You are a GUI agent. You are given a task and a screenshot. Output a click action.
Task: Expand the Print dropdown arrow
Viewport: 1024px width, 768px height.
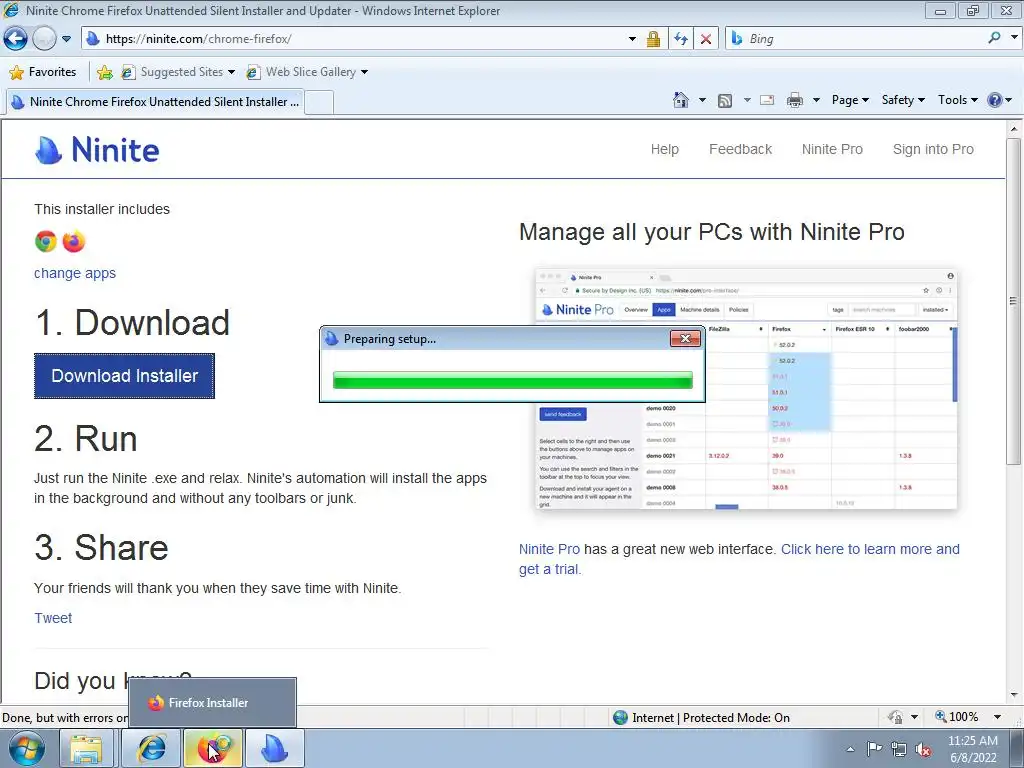(x=816, y=100)
